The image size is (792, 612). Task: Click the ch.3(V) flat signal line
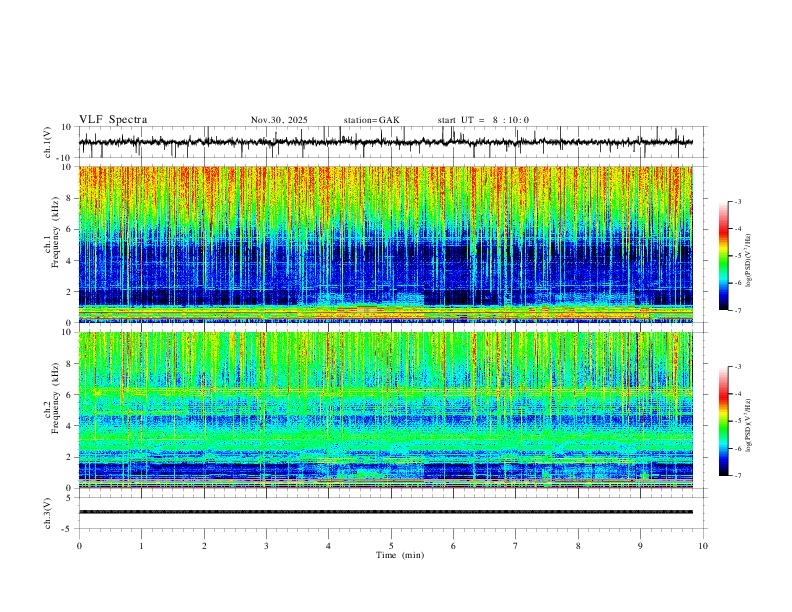click(x=385, y=512)
